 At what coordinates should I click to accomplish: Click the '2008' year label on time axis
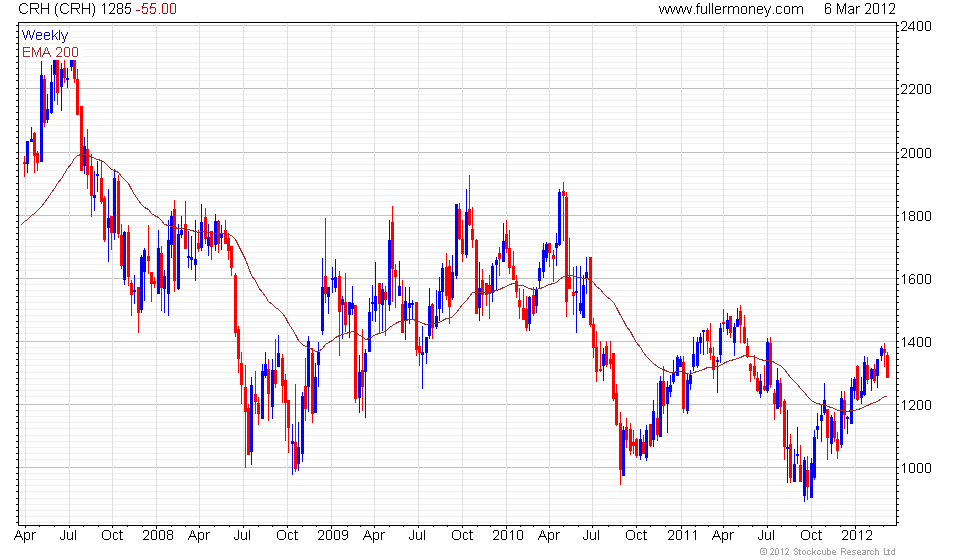158,536
